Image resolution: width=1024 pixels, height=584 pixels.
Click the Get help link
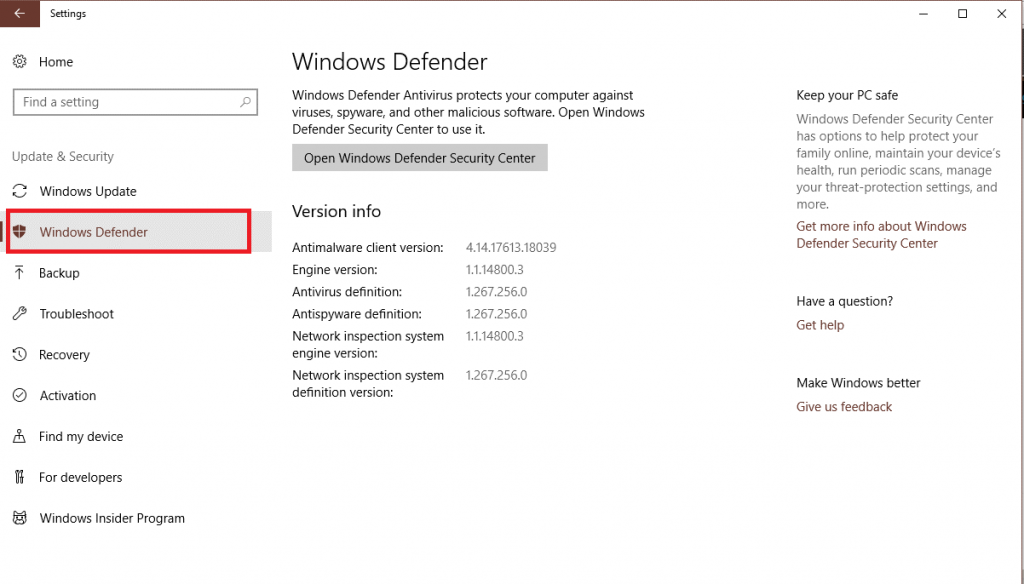[x=820, y=325]
